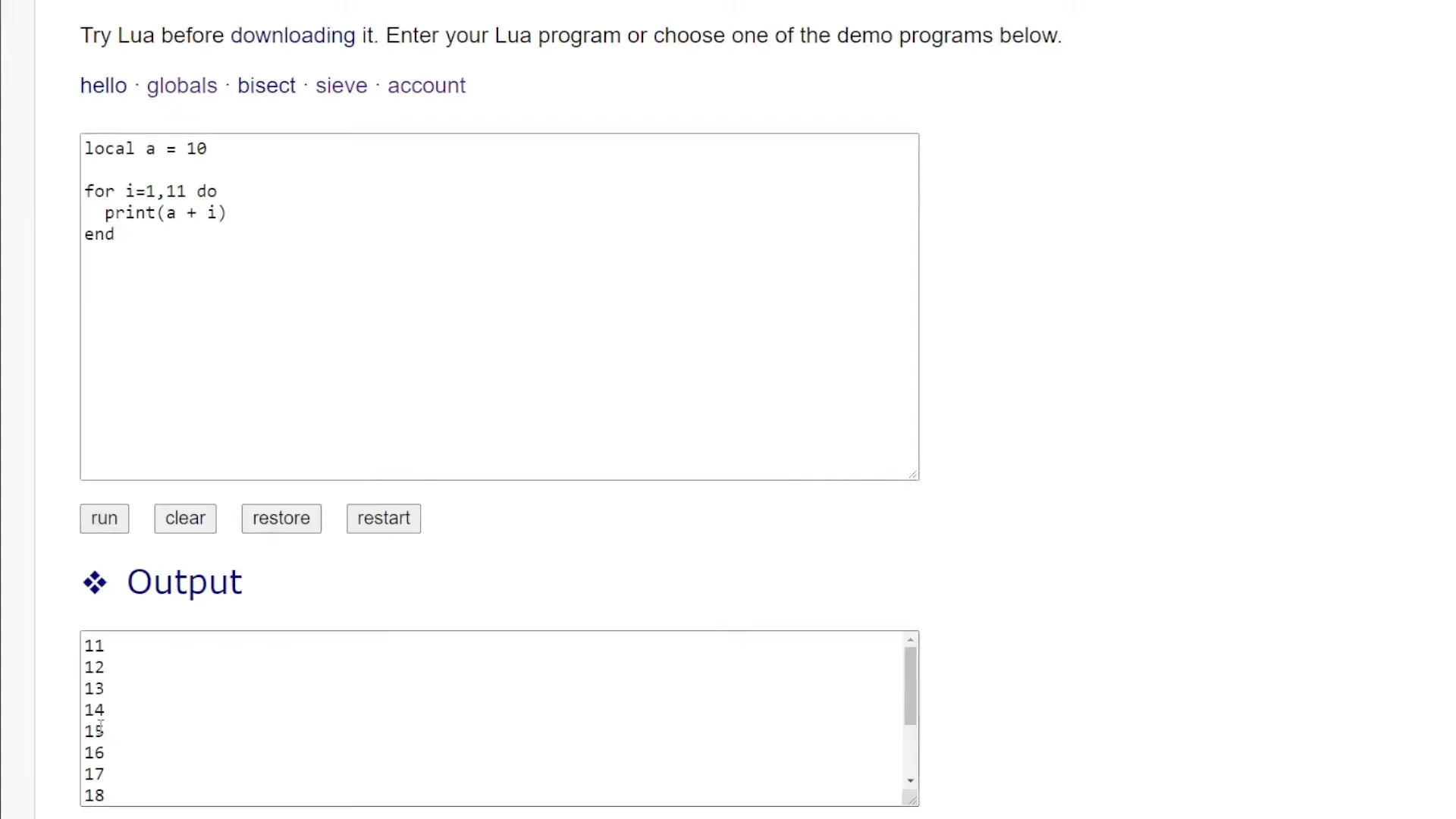1456x819 pixels.
Task: Open the globals demo program
Action: point(182,85)
